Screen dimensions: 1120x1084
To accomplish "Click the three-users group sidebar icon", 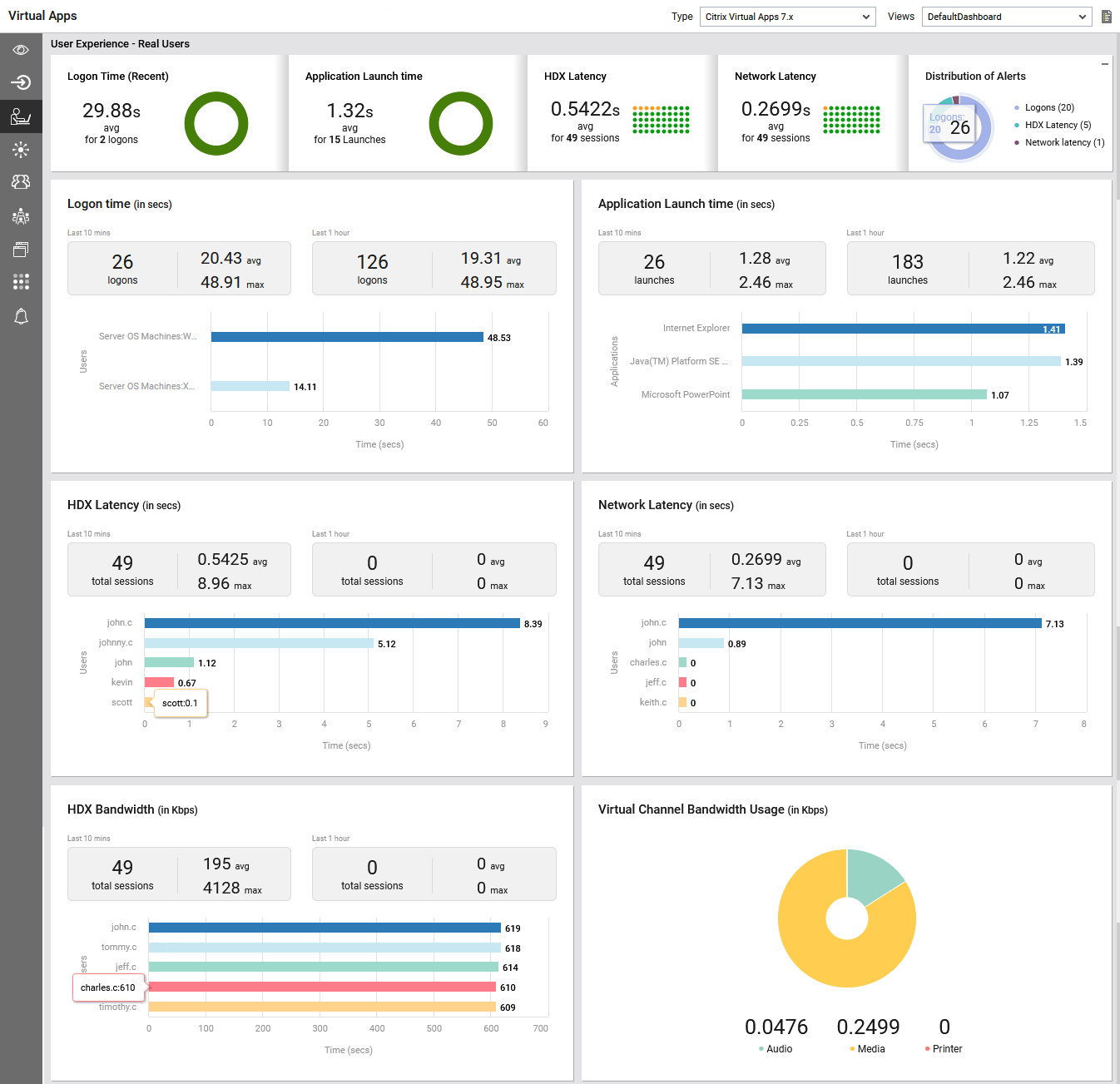I will pos(21,182).
